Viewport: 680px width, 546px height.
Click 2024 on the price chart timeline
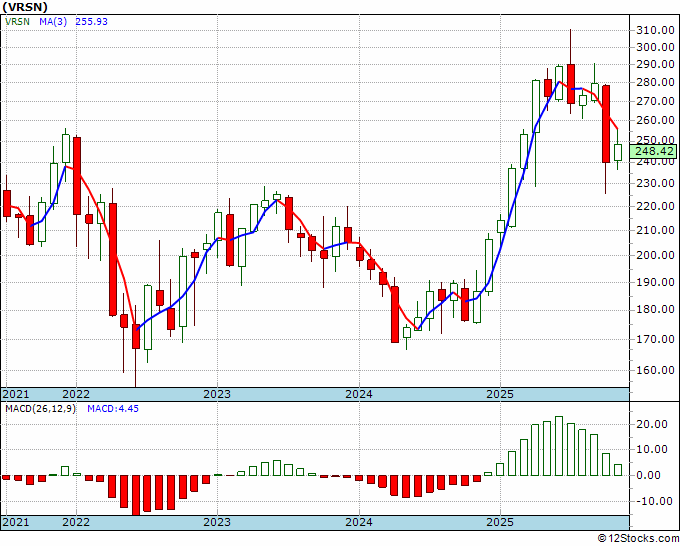point(359,394)
